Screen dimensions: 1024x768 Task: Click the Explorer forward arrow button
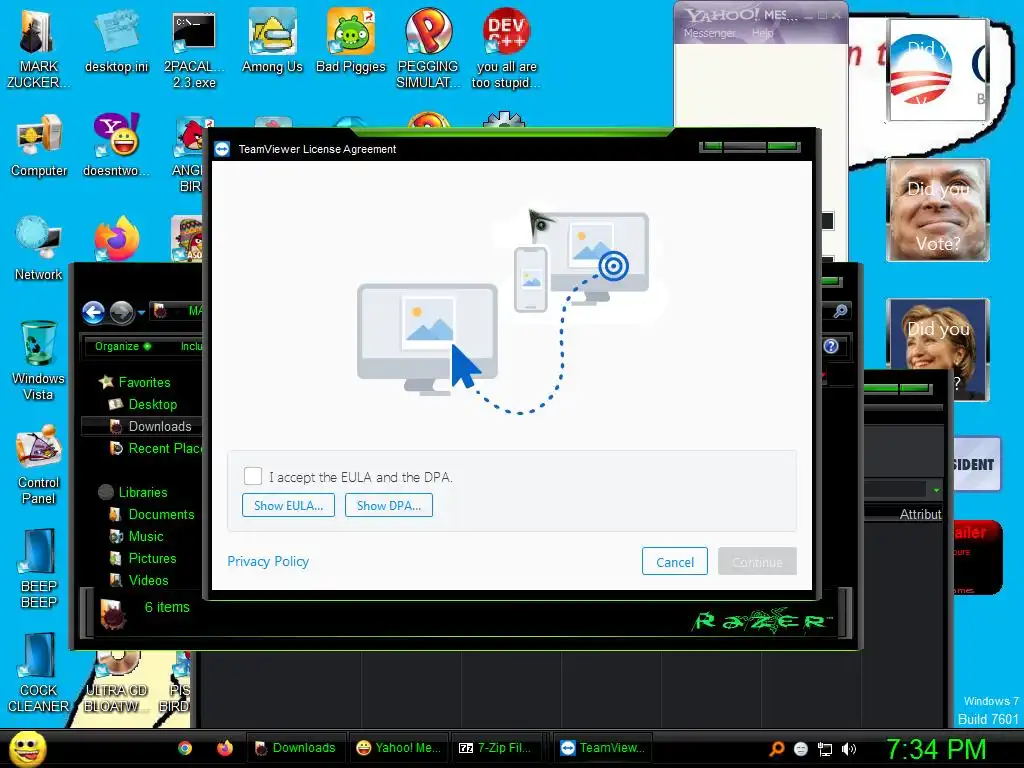(x=121, y=312)
